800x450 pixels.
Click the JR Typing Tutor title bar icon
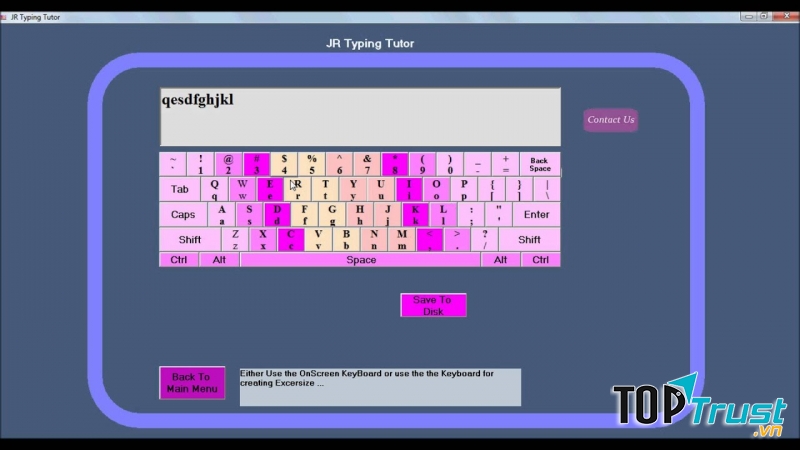click(4, 17)
